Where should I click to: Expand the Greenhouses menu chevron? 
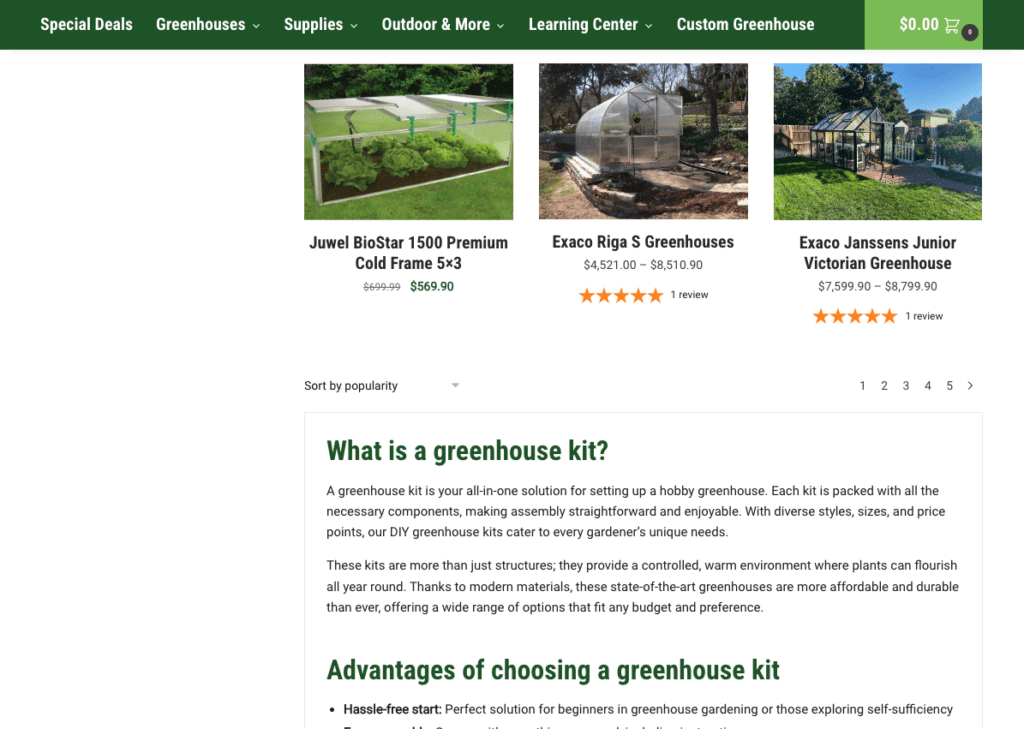tap(257, 26)
